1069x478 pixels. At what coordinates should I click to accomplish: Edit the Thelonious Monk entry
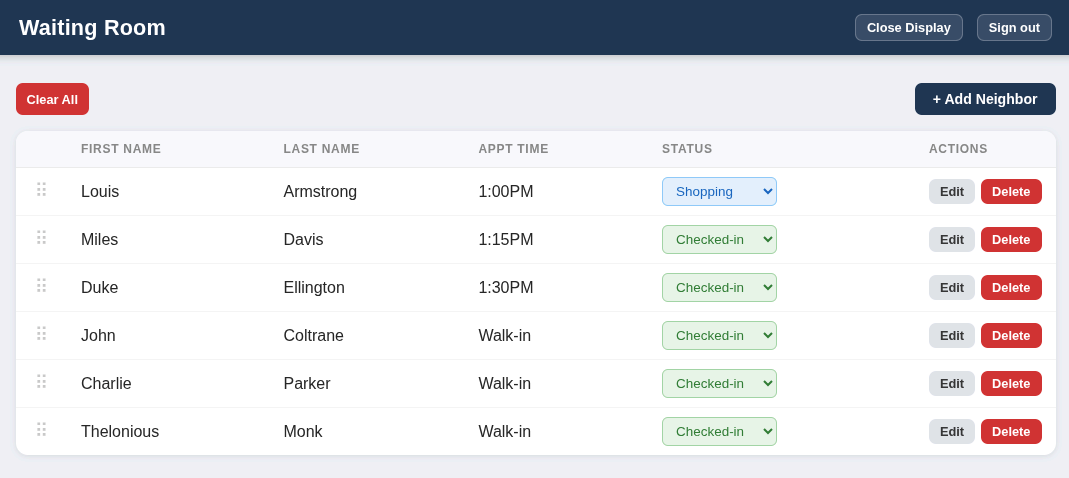click(x=952, y=432)
